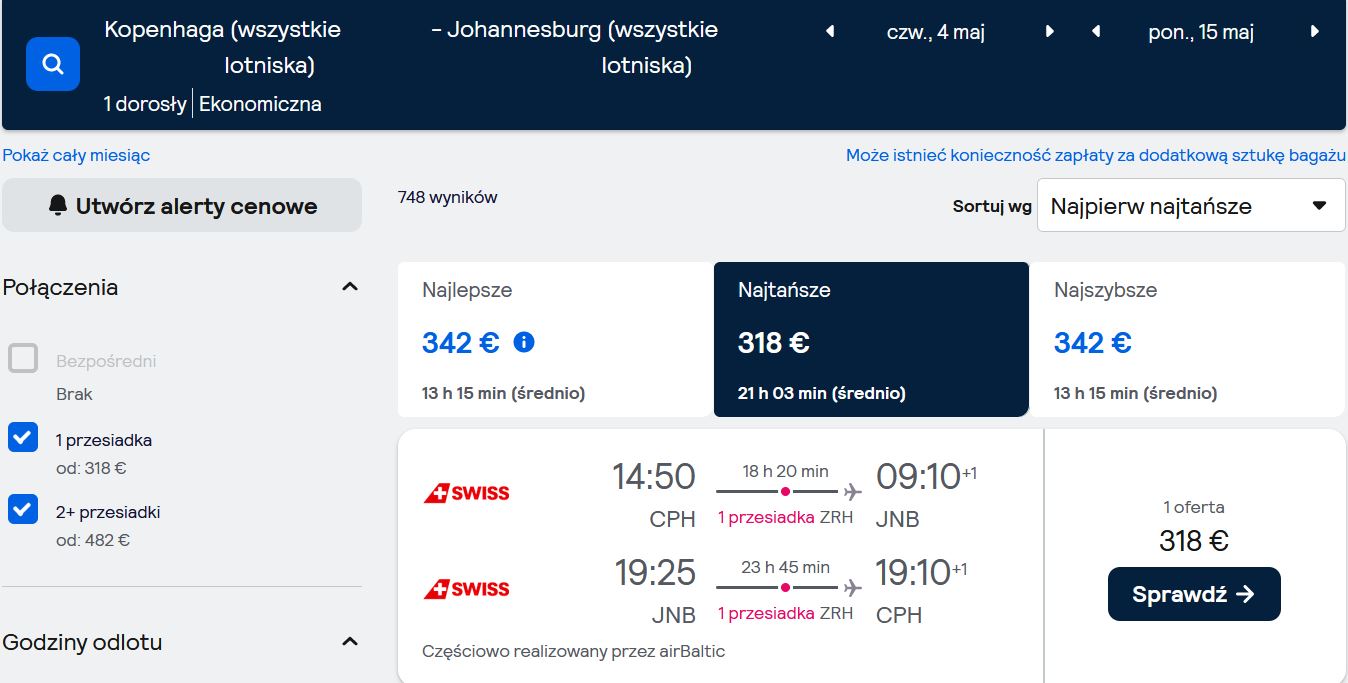
Task: Go to previous departure date arrow
Action: 830,32
